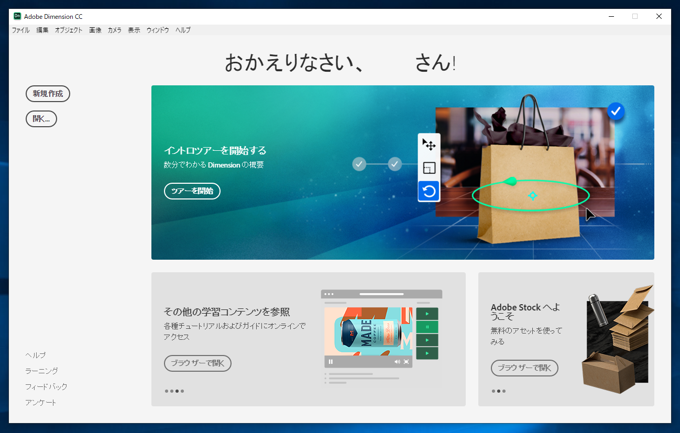This screenshot has width=680, height=433.
Task: Open the 表示 menu
Action: coord(134,30)
